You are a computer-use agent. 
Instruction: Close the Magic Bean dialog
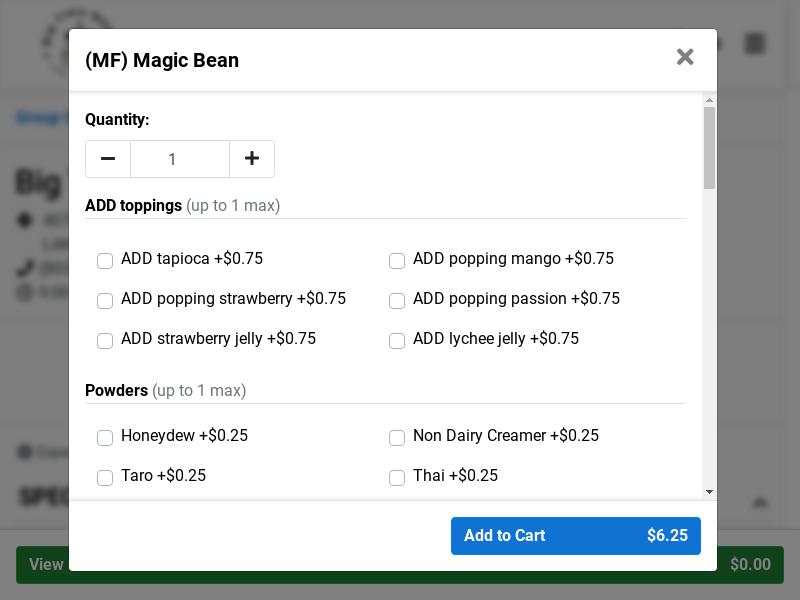point(685,57)
